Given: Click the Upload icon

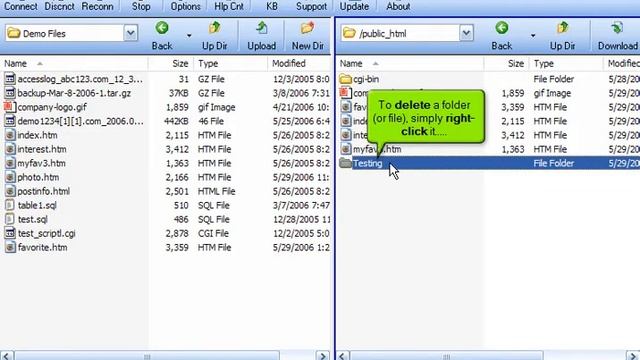Looking at the screenshot, I should point(262,28).
